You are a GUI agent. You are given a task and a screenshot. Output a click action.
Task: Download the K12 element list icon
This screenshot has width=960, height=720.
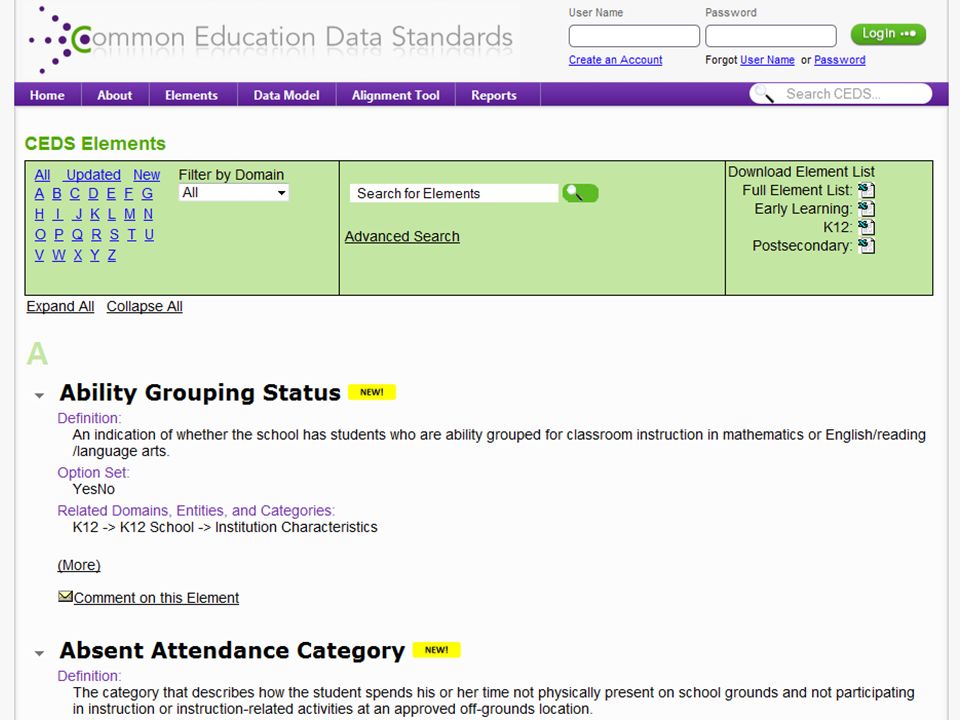pos(866,227)
